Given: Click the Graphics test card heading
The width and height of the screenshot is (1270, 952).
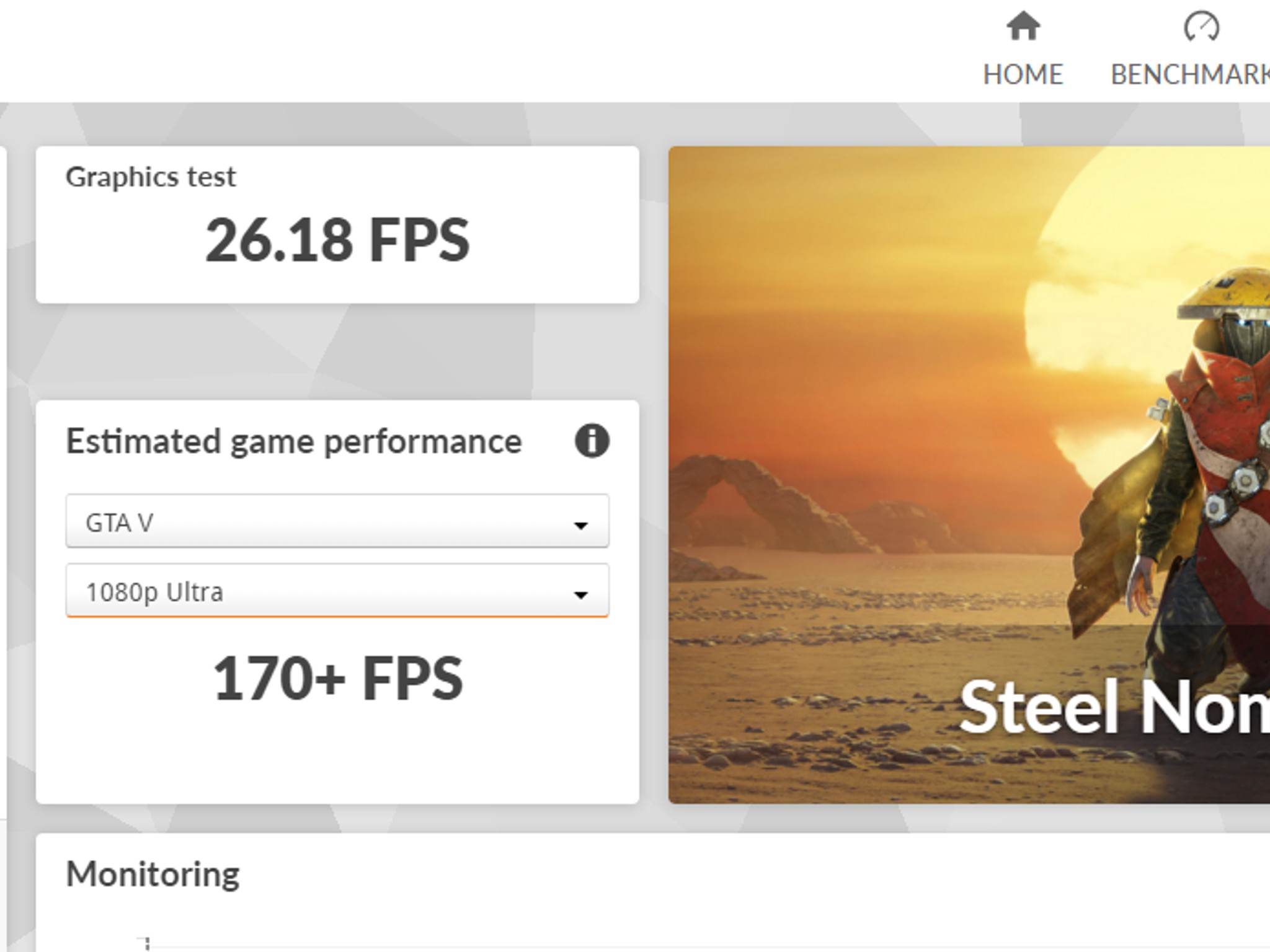Looking at the screenshot, I should click(x=151, y=178).
